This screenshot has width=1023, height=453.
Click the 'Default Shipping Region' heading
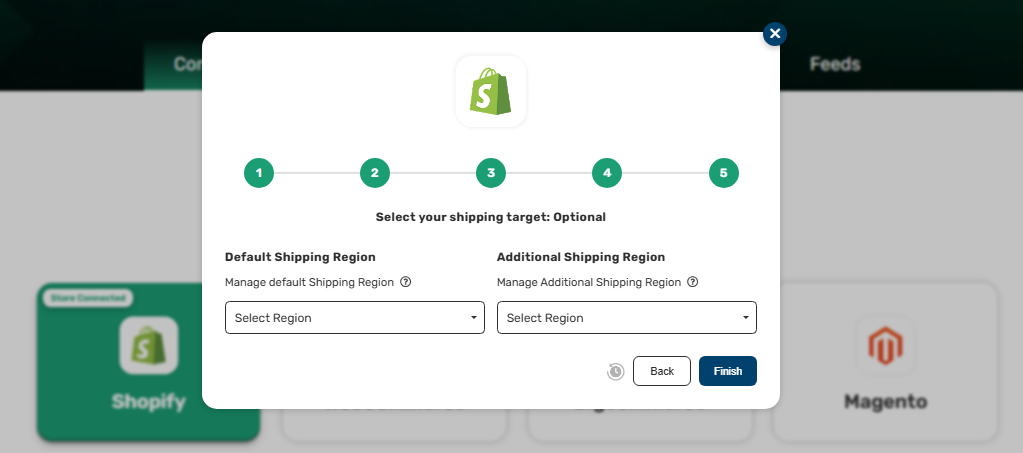[x=300, y=257]
